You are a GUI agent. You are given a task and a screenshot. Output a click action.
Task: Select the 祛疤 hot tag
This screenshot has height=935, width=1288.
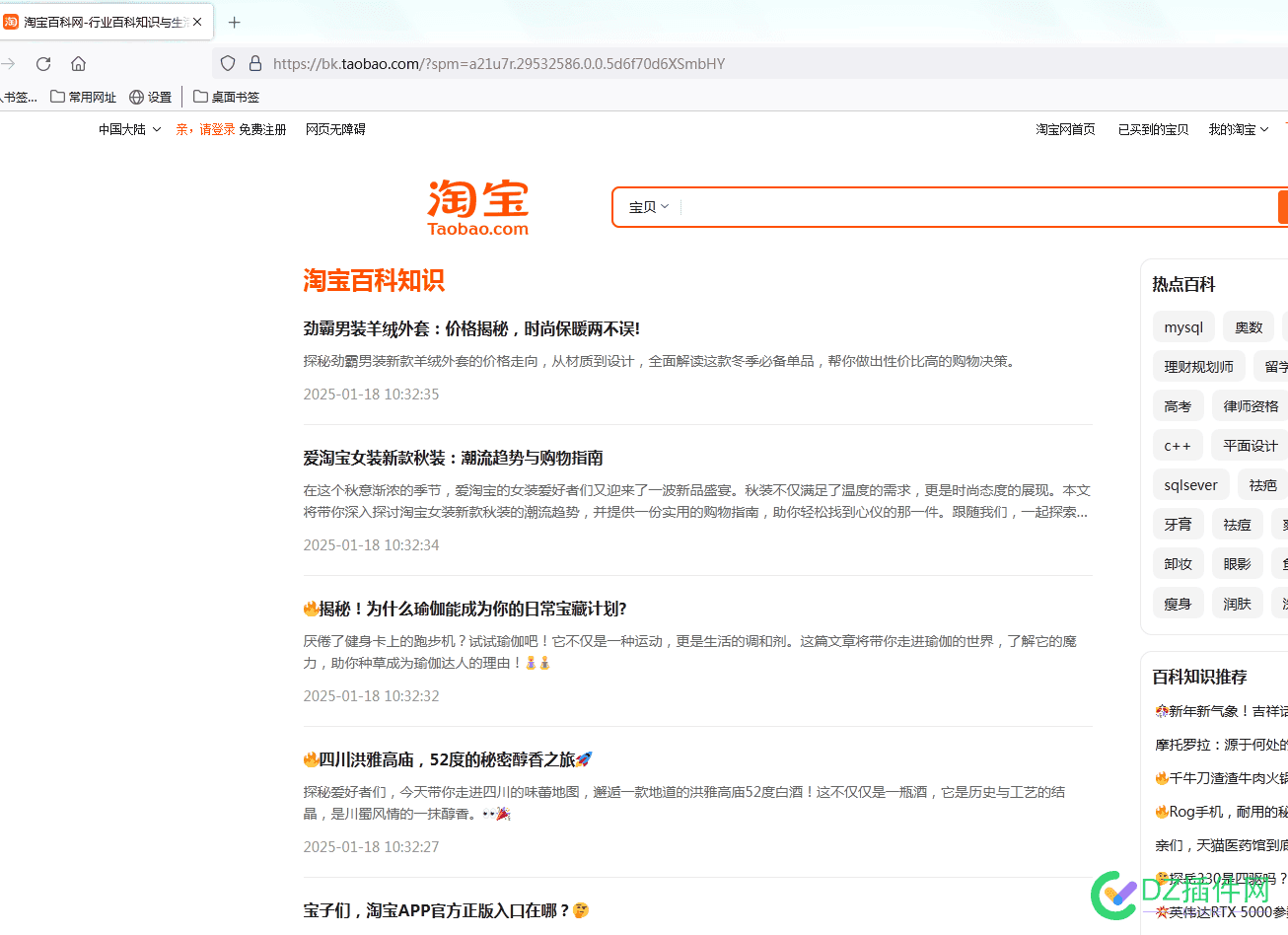click(1262, 485)
